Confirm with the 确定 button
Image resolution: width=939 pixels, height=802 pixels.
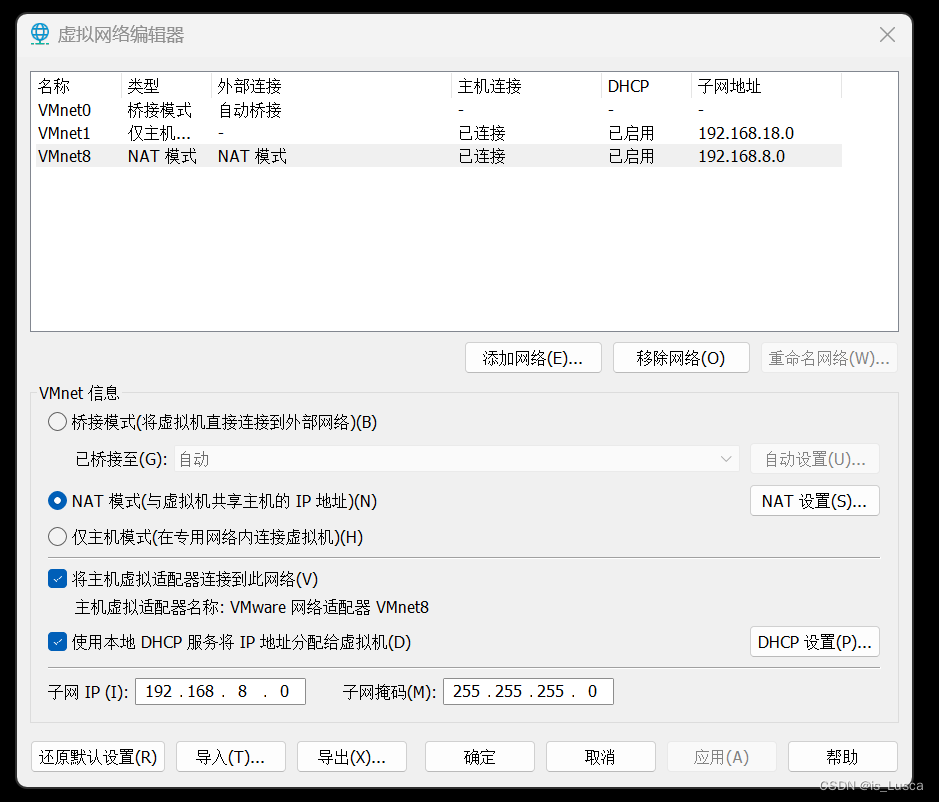(x=480, y=757)
